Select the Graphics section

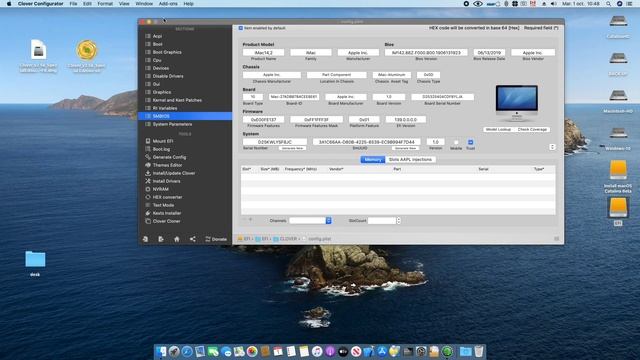162,92
